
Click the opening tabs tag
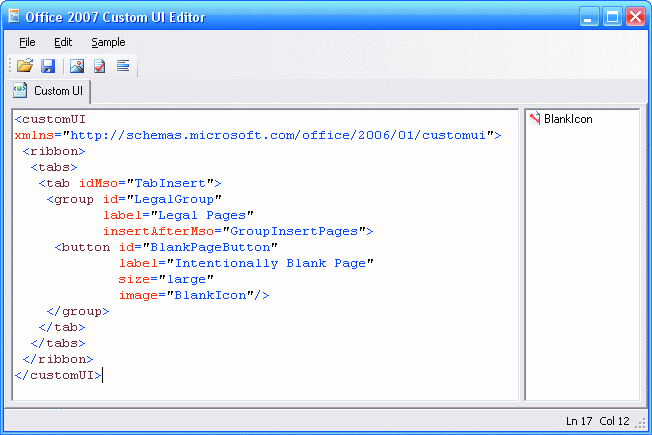(54, 167)
